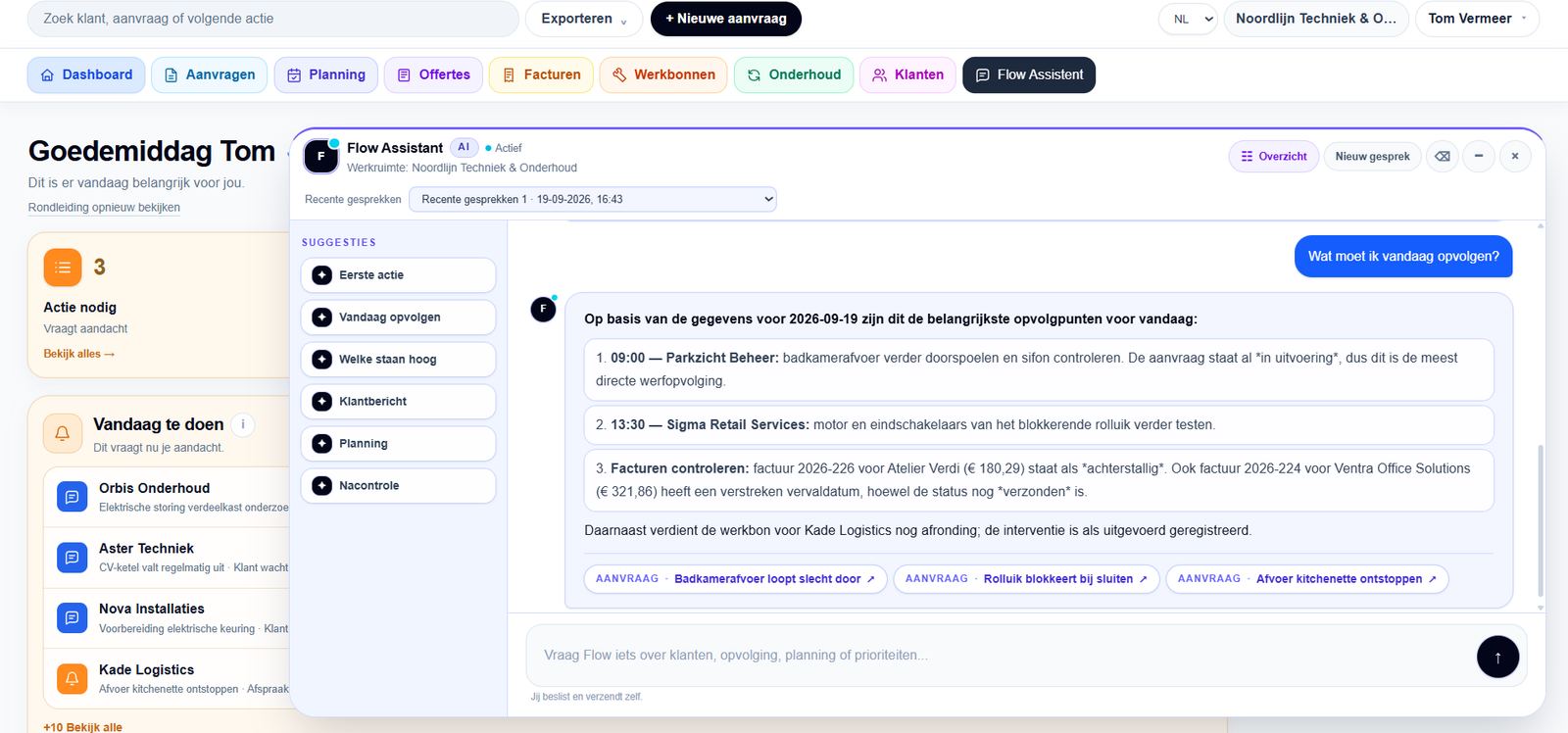This screenshot has width=1568, height=733.
Task: Open request Badkamerafvoer loopt slecht door
Action: (x=736, y=579)
